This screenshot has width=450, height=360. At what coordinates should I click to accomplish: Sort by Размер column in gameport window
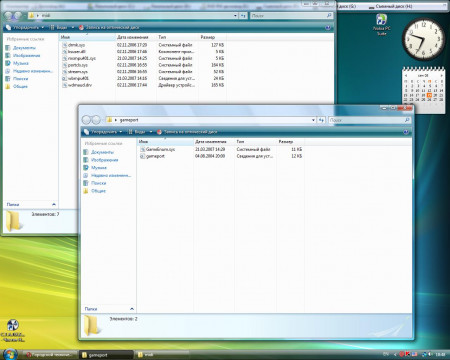(x=290, y=142)
